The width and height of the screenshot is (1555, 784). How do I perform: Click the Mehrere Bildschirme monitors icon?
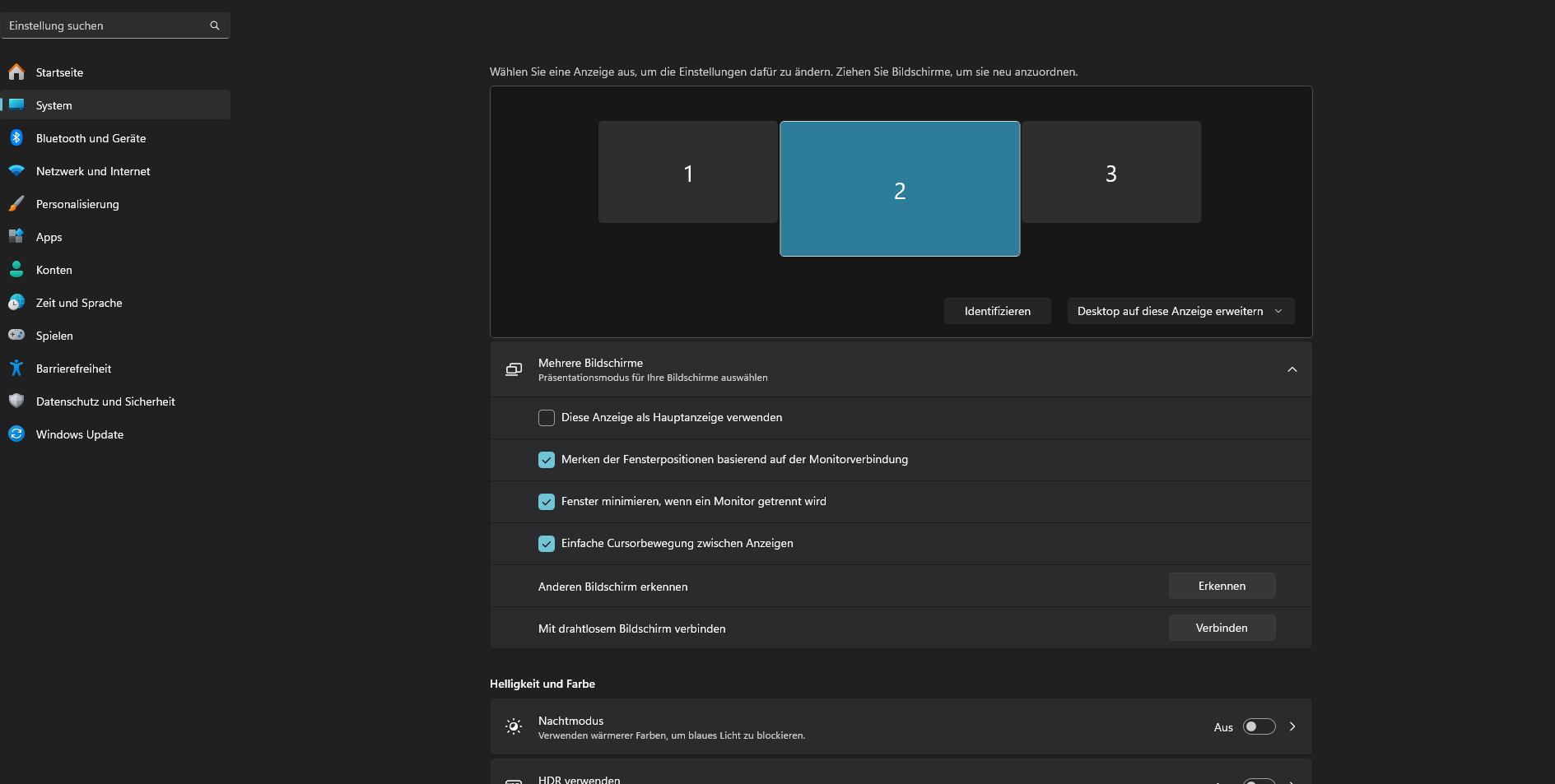514,369
